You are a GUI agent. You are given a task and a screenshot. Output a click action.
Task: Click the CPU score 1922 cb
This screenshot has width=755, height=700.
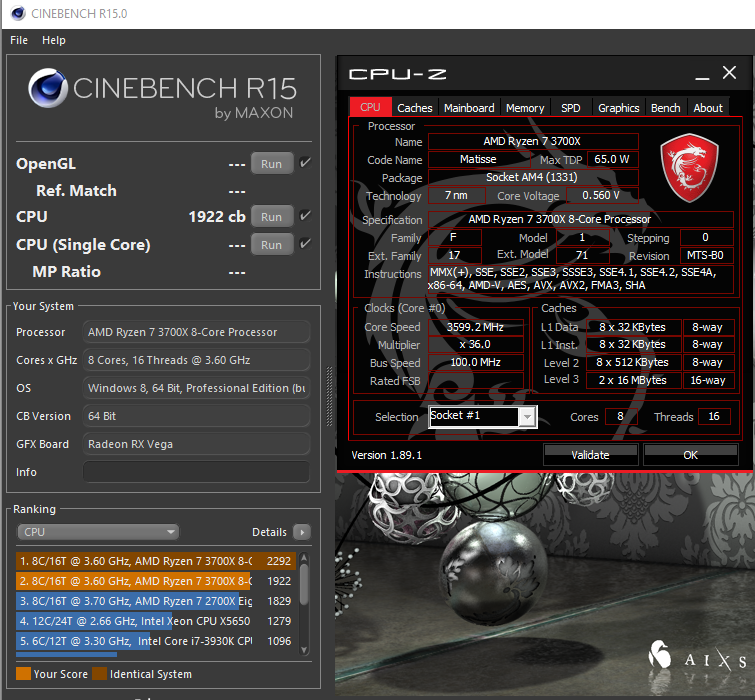coord(217,217)
